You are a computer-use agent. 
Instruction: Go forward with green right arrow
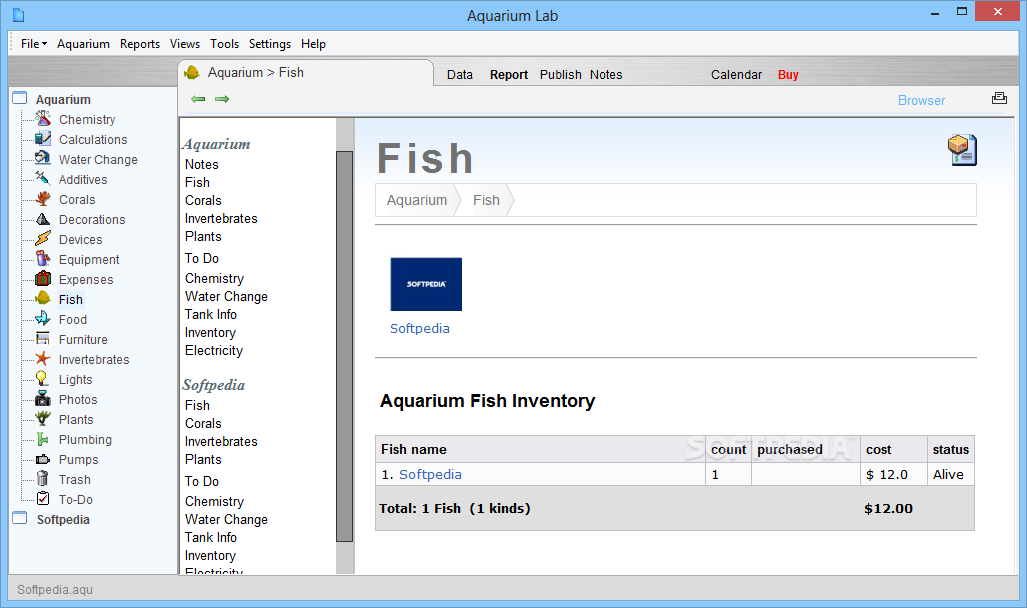pyautogui.click(x=222, y=99)
